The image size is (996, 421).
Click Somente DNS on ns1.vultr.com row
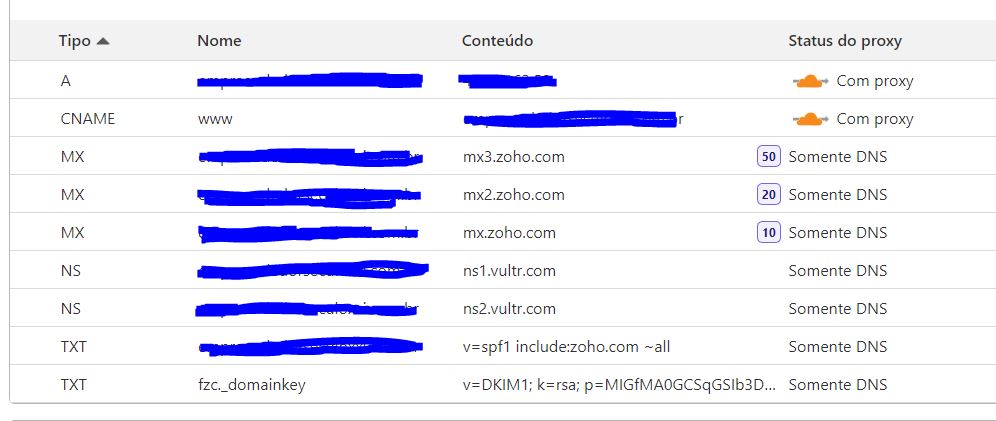tap(837, 271)
